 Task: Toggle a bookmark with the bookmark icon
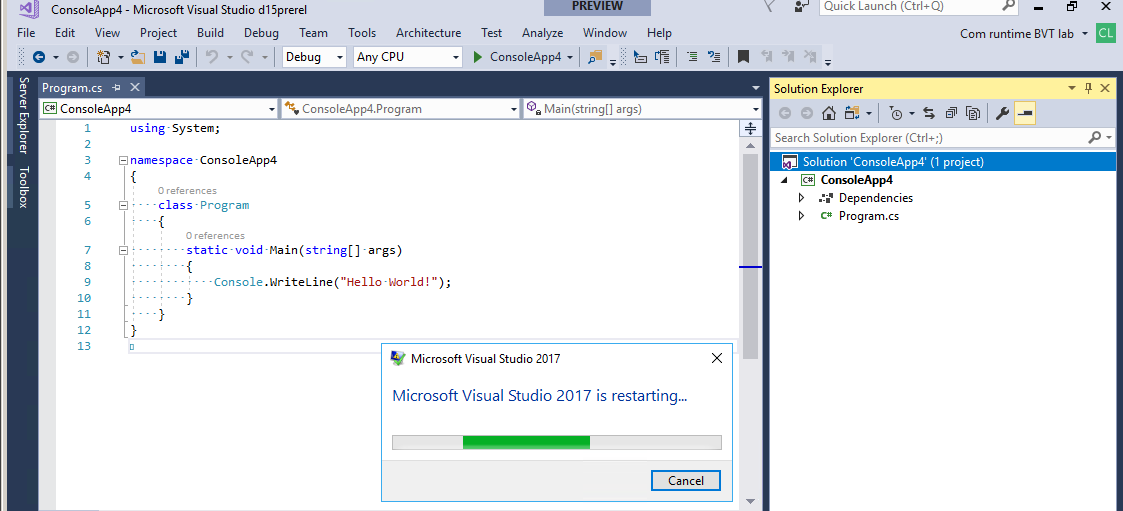click(x=743, y=57)
